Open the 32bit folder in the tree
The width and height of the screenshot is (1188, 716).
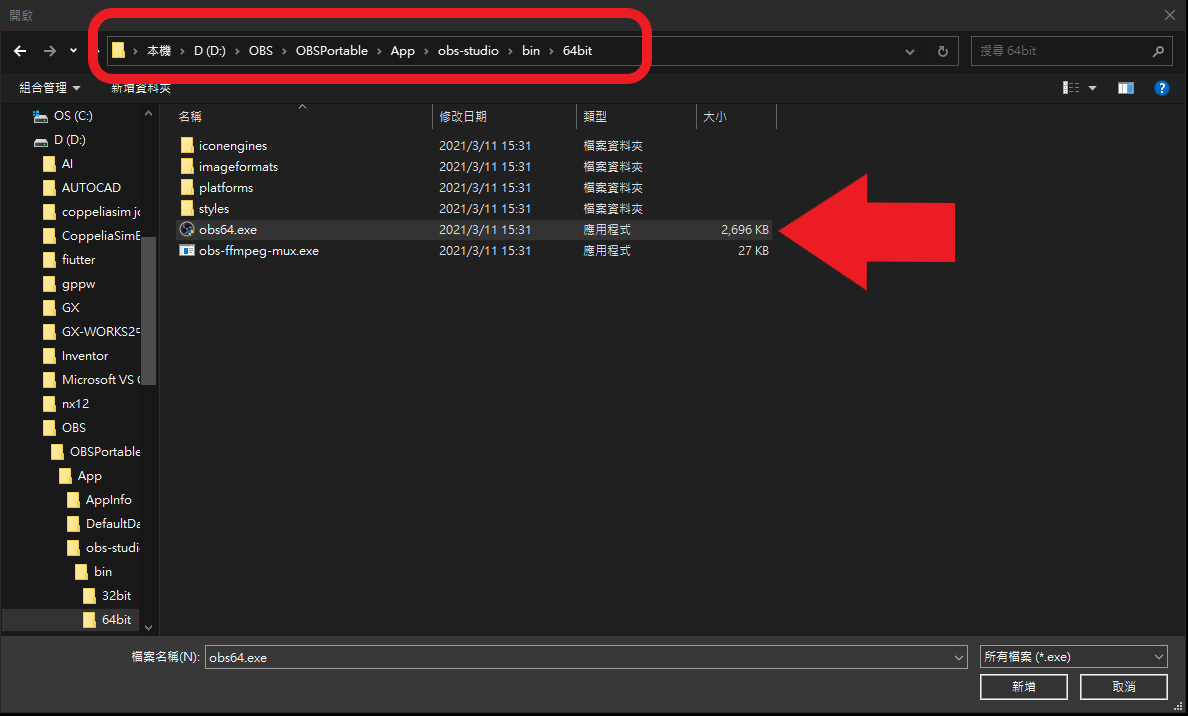point(116,596)
